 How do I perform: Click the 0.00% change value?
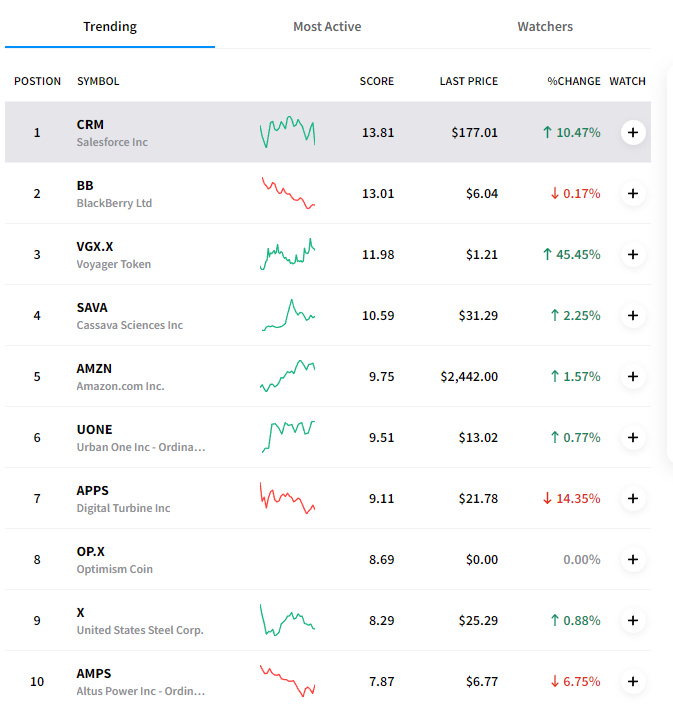pyautogui.click(x=582, y=560)
